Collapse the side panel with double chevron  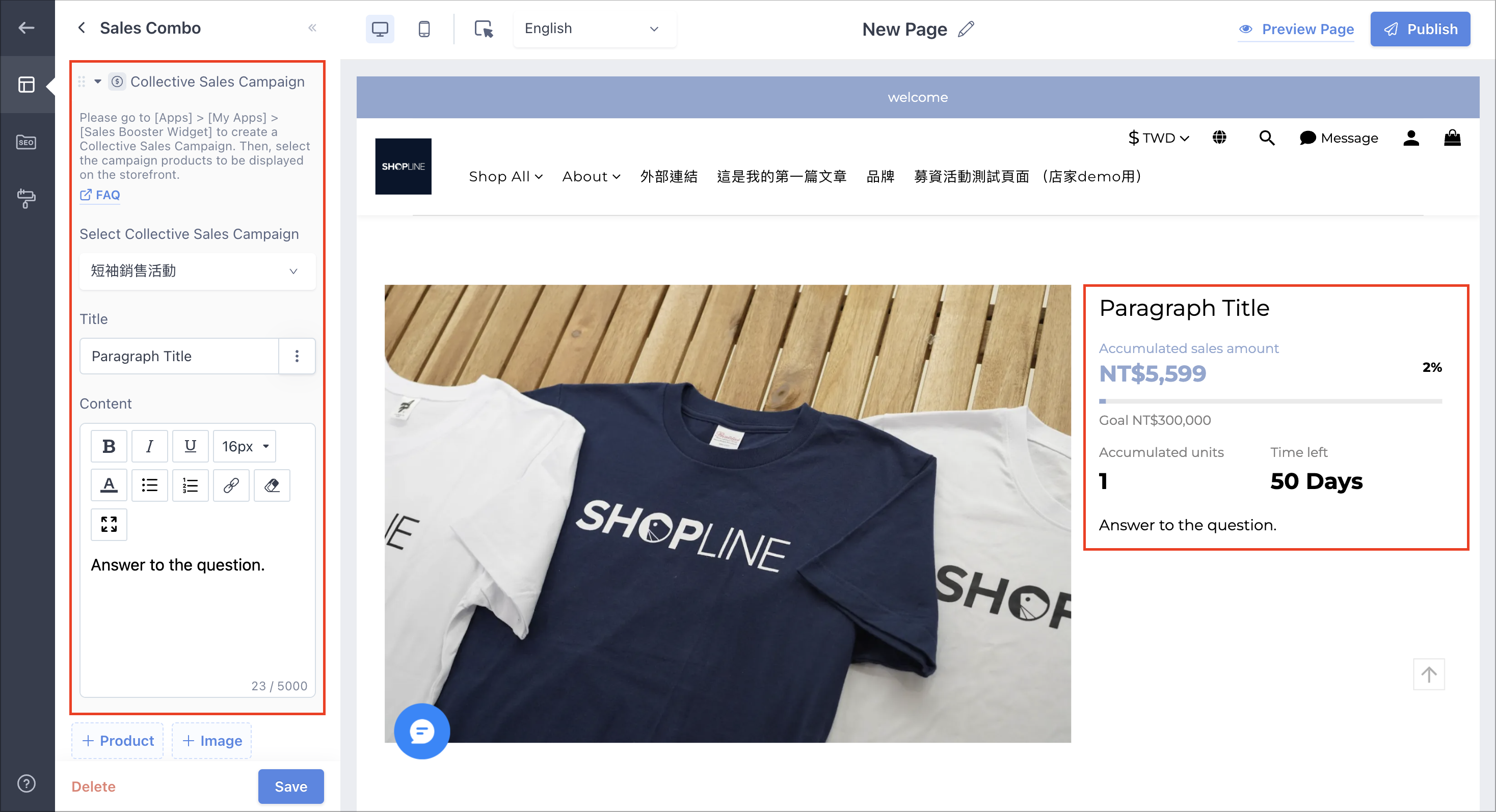point(312,28)
